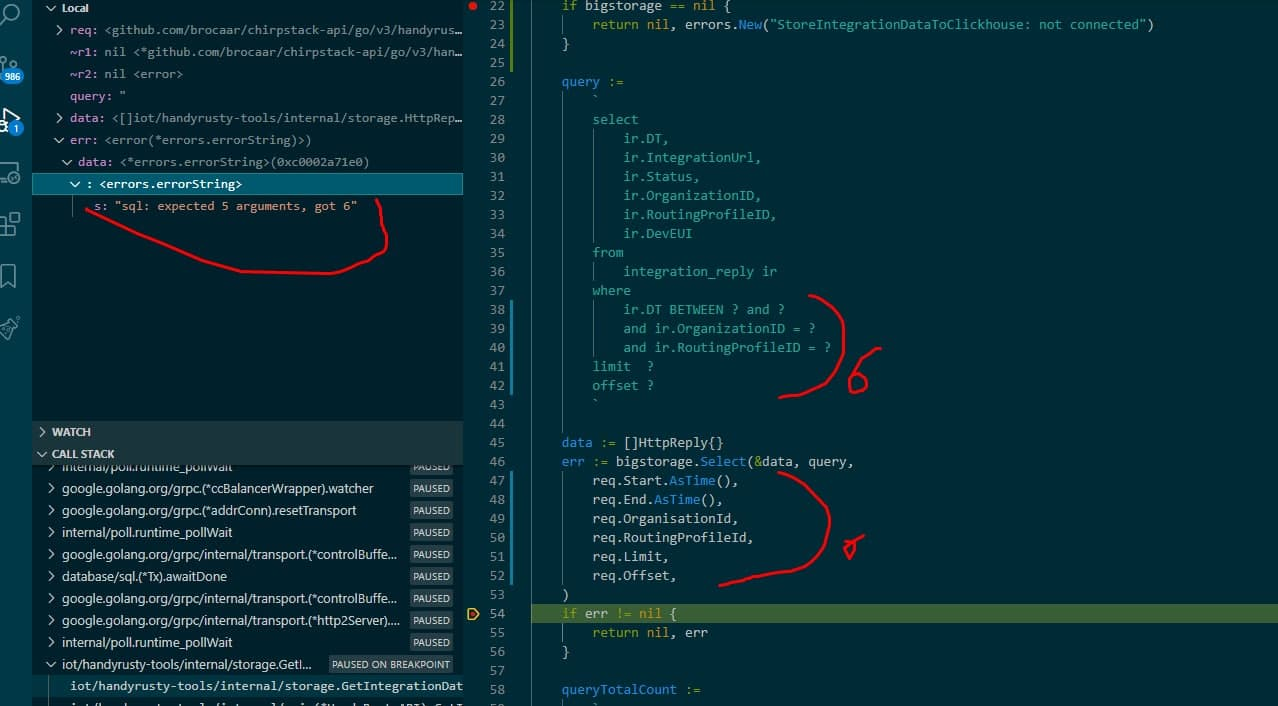Click ir.Status on line 31
1278x706 pixels.
(661, 177)
